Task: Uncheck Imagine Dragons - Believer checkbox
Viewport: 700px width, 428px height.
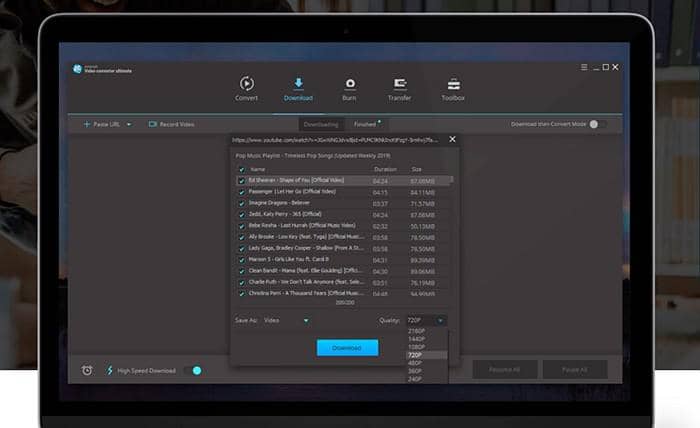Action: click(242, 203)
